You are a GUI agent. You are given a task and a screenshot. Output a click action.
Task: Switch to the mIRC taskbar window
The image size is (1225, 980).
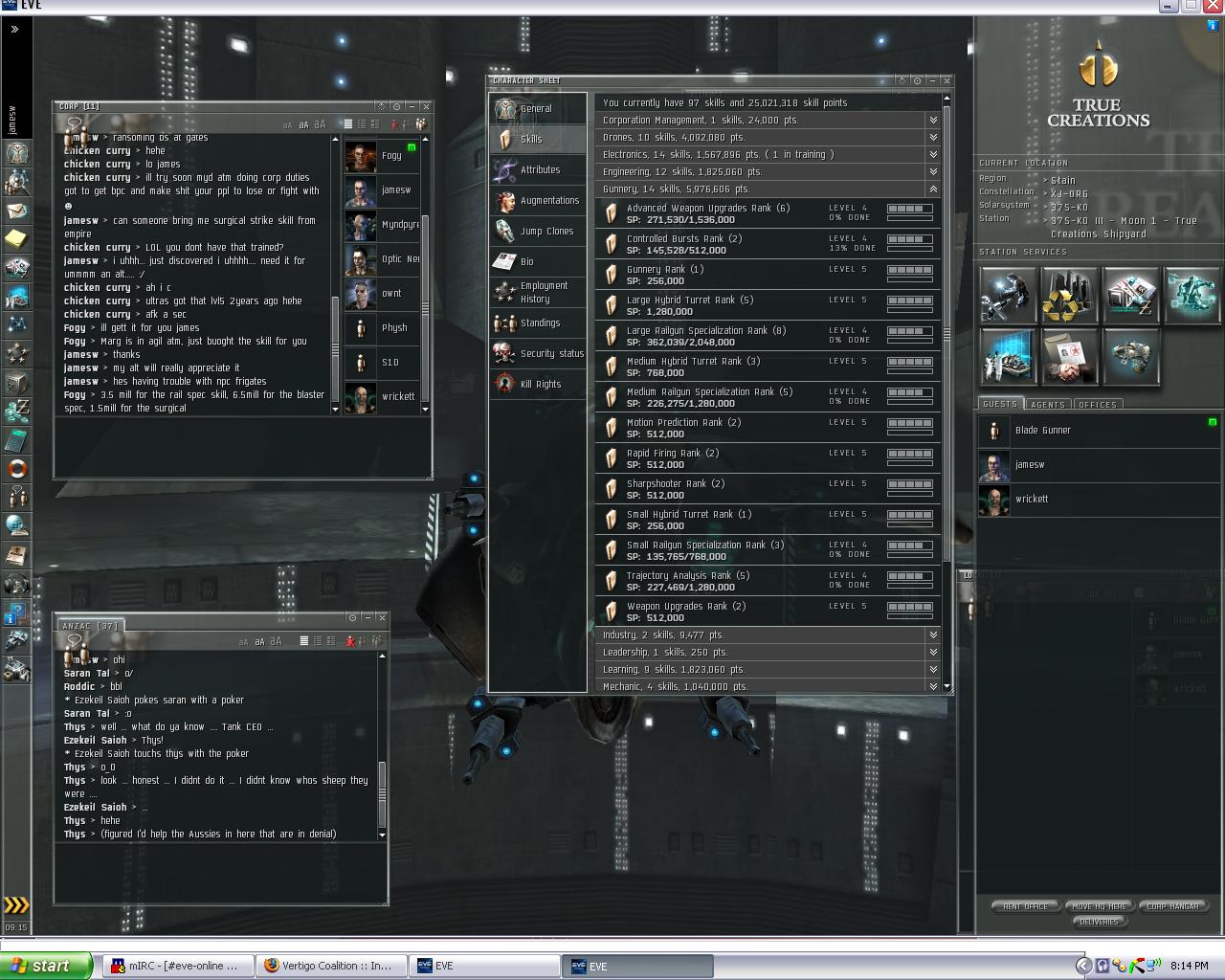[178, 966]
